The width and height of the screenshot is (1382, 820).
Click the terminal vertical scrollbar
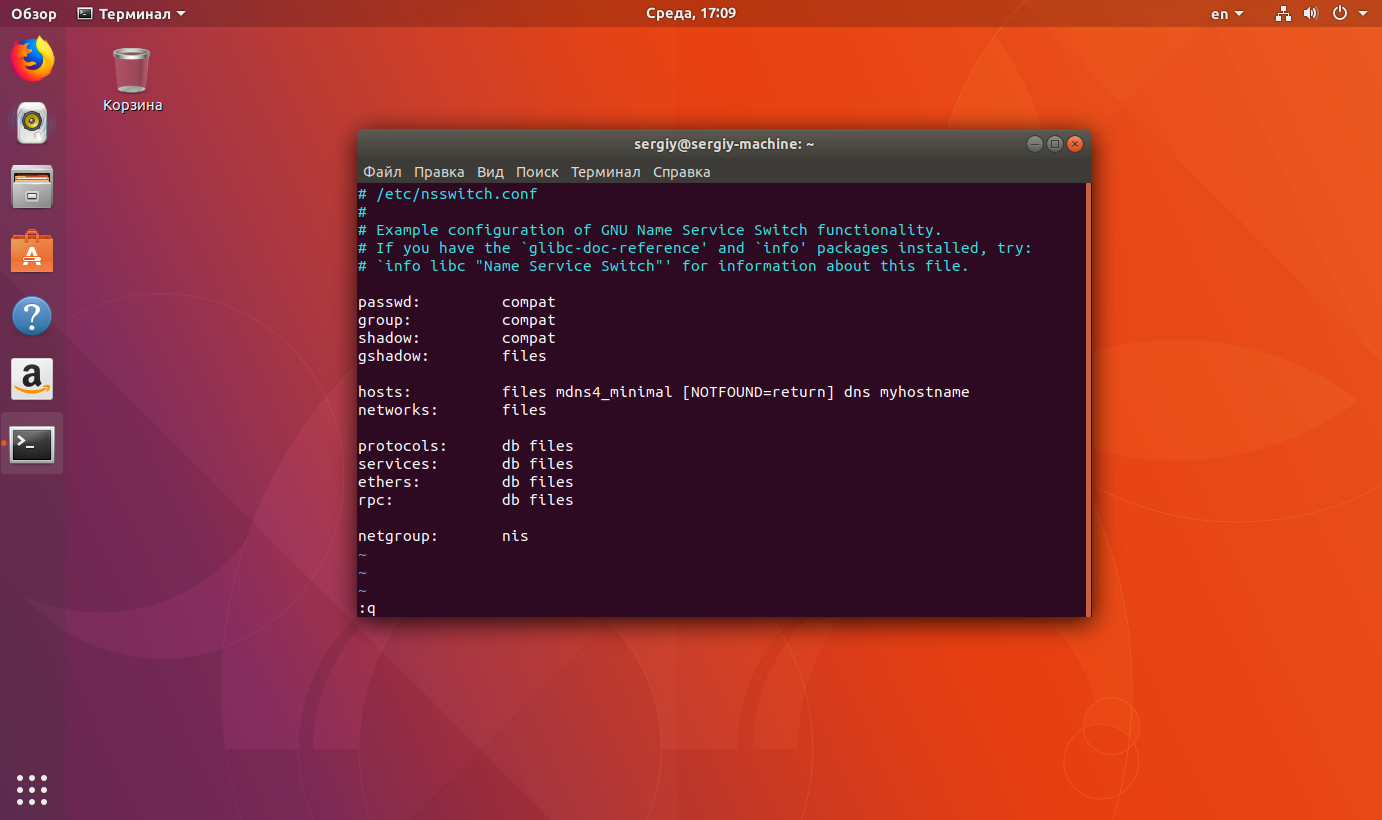click(1087, 400)
